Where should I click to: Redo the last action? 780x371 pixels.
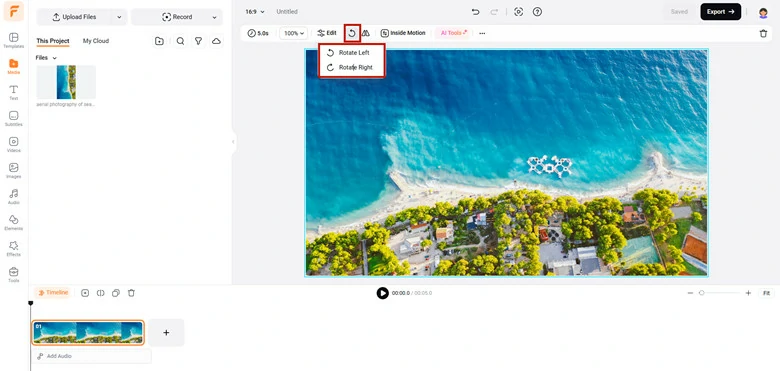pos(494,12)
